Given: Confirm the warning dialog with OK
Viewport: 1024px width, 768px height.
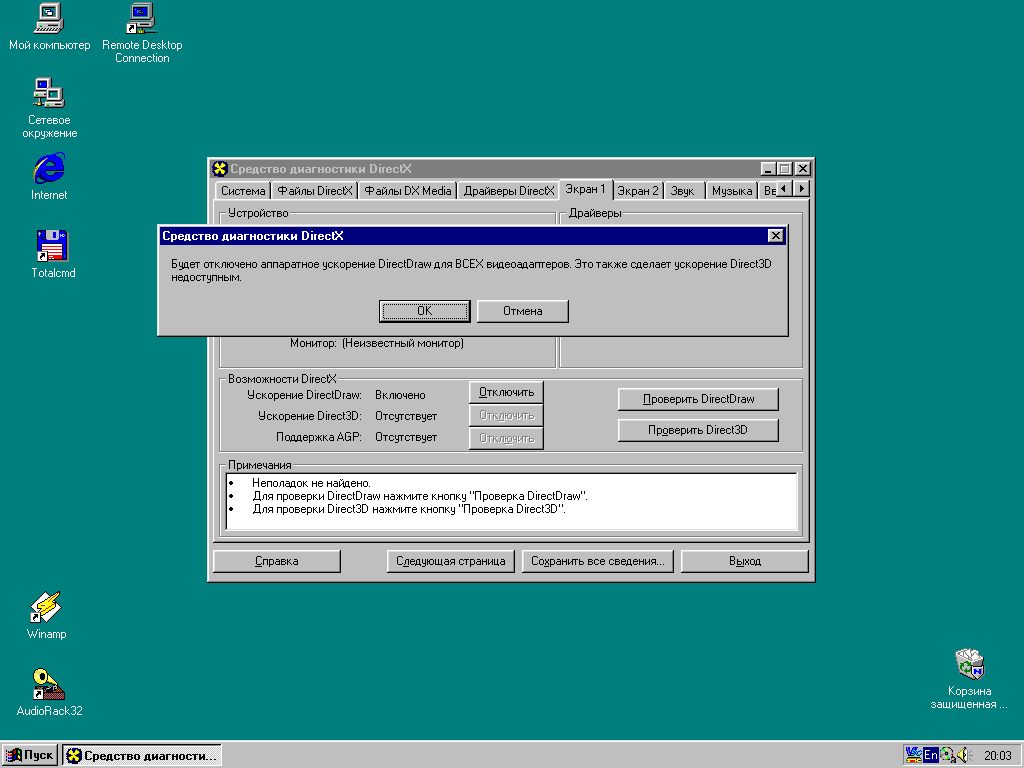Looking at the screenshot, I should (424, 311).
